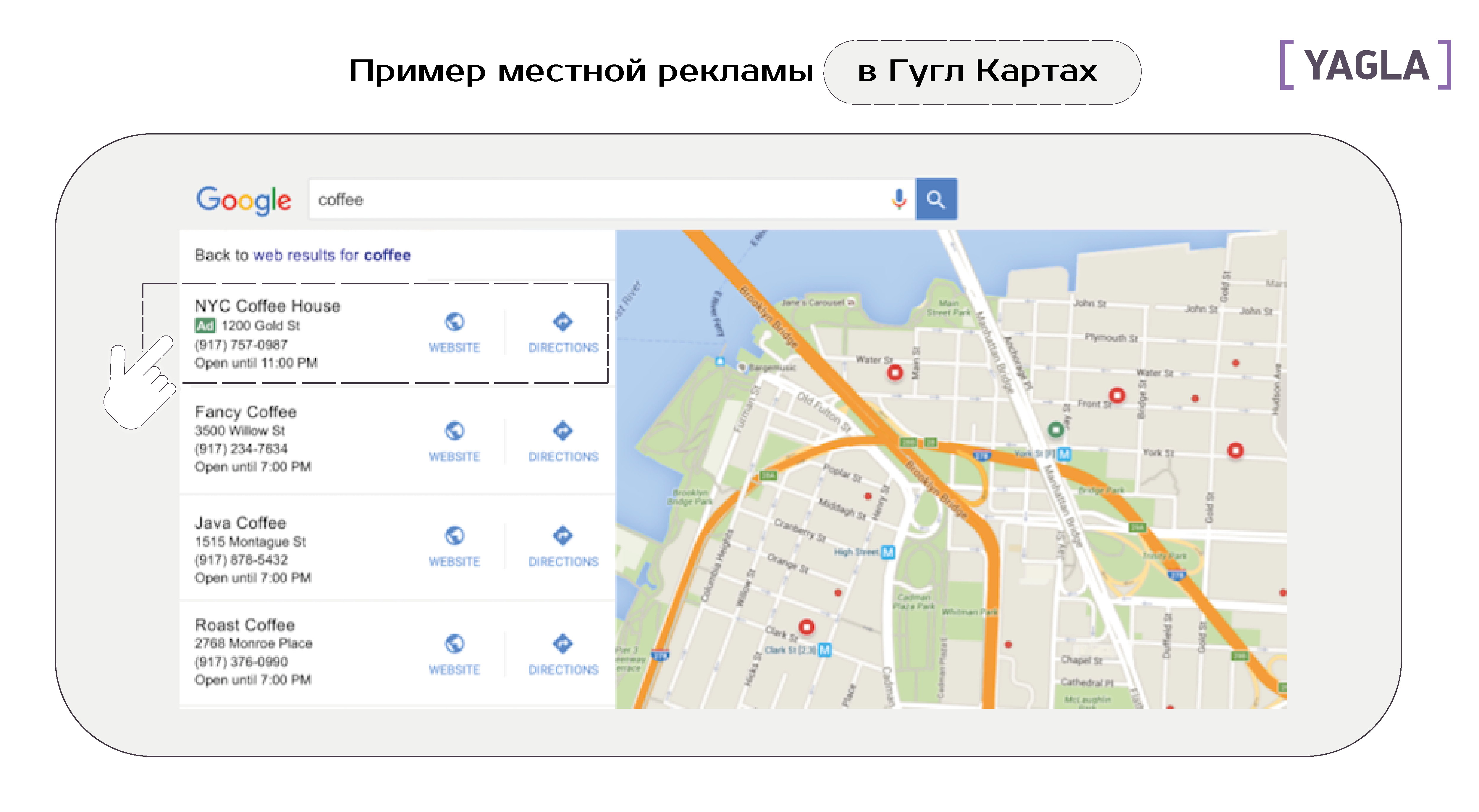1479x812 pixels.
Task: Click DIRECTIONS label for Fancy Coffee
Action: click(563, 457)
